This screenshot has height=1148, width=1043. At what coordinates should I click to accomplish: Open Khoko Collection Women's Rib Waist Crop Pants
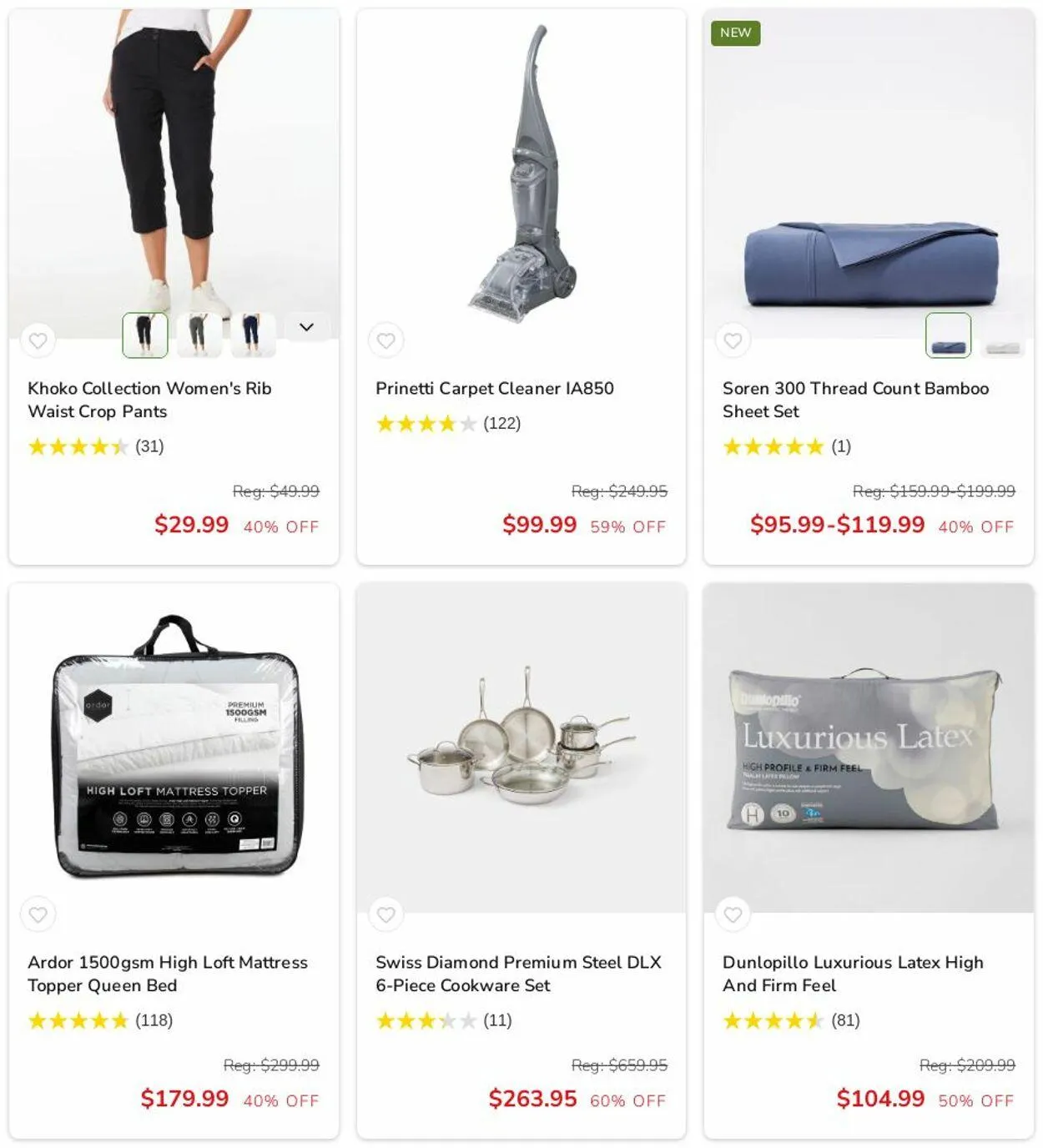coord(149,400)
